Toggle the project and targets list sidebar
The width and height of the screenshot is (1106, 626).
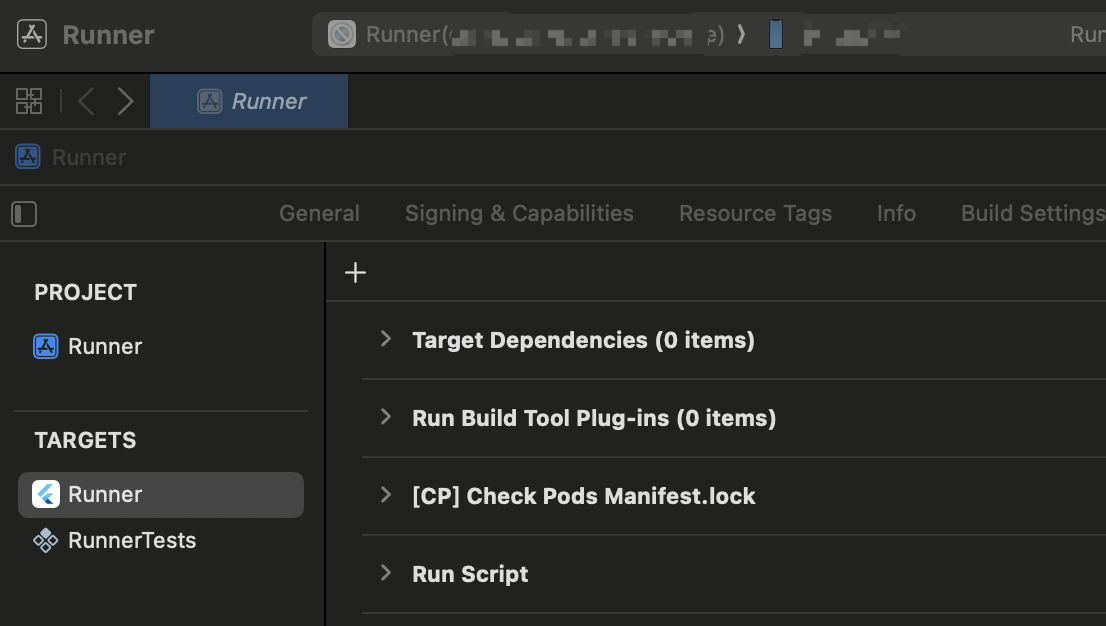[x=24, y=214]
